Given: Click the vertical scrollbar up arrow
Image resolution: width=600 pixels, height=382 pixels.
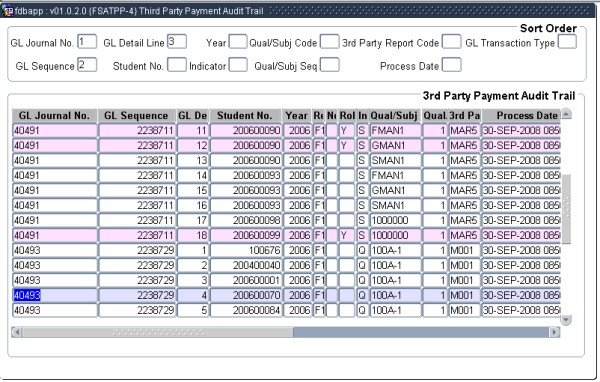Looking at the screenshot, I should click(566, 114).
